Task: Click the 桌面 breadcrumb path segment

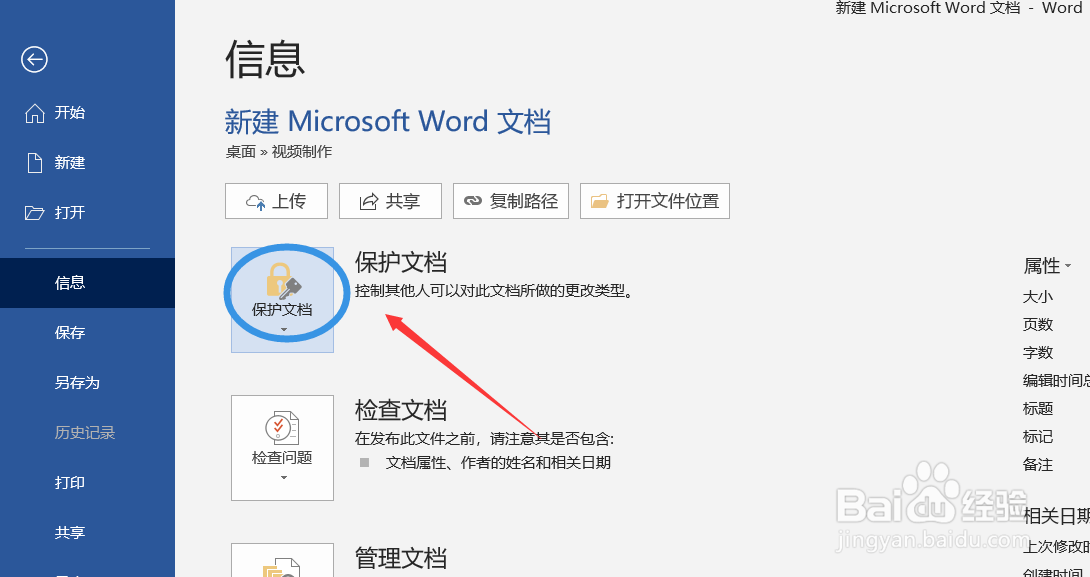Action: (x=241, y=152)
